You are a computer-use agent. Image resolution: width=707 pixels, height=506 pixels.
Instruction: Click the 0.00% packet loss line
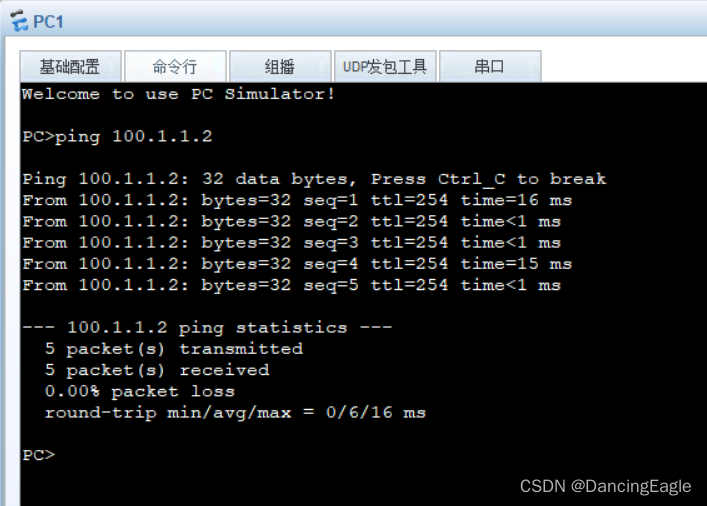[x=139, y=391]
